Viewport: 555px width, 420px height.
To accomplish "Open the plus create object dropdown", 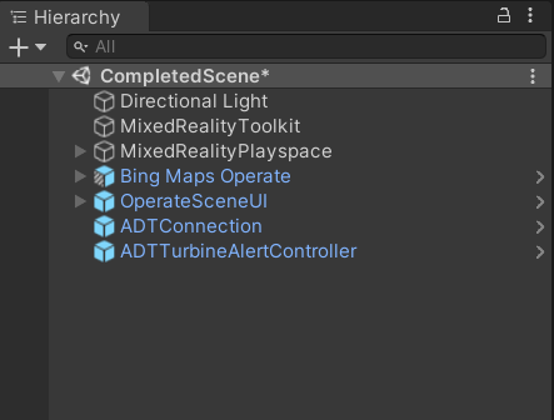I will pyautogui.click(x=28, y=47).
